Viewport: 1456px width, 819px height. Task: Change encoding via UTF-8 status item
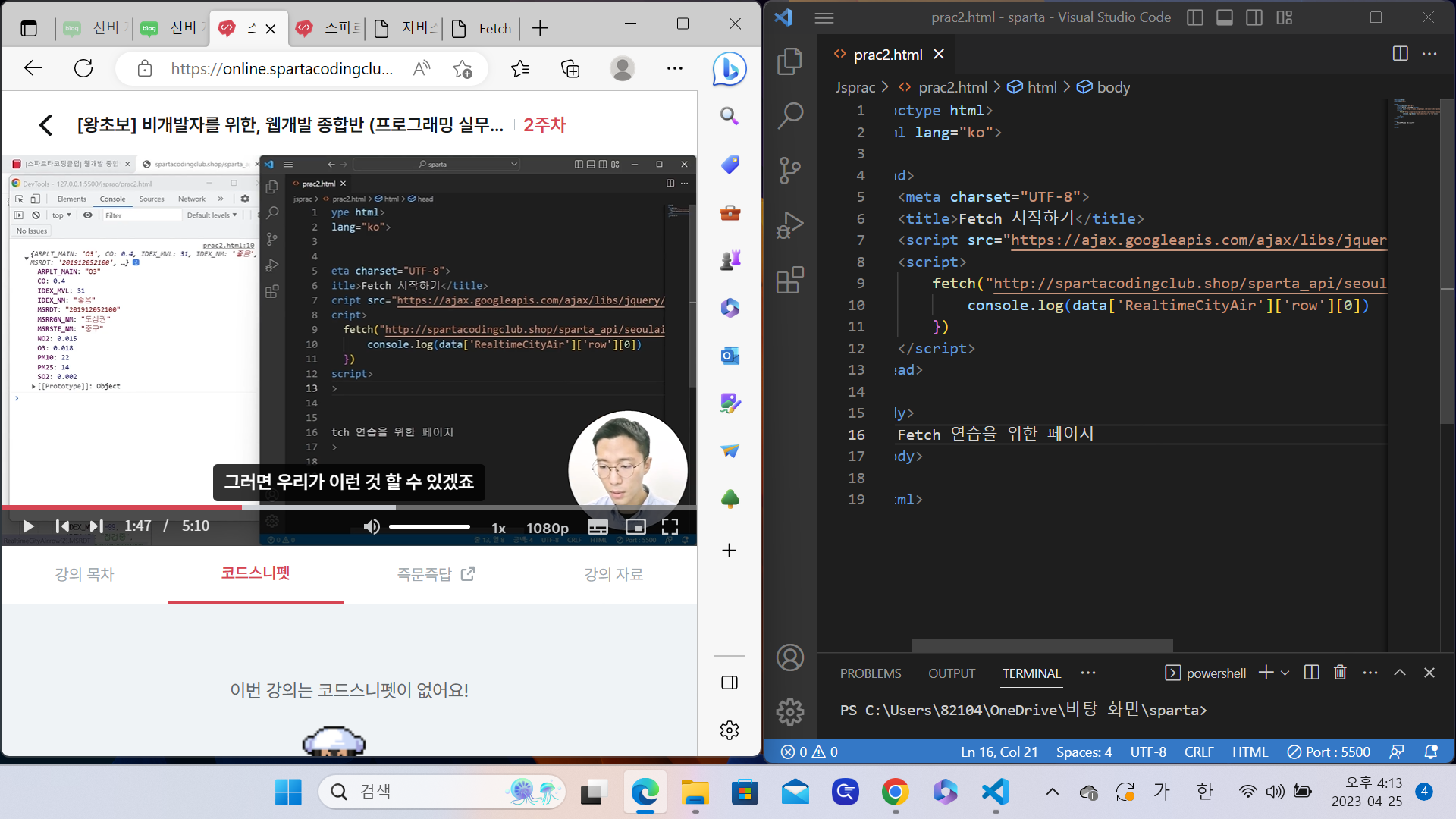coord(1148,752)
